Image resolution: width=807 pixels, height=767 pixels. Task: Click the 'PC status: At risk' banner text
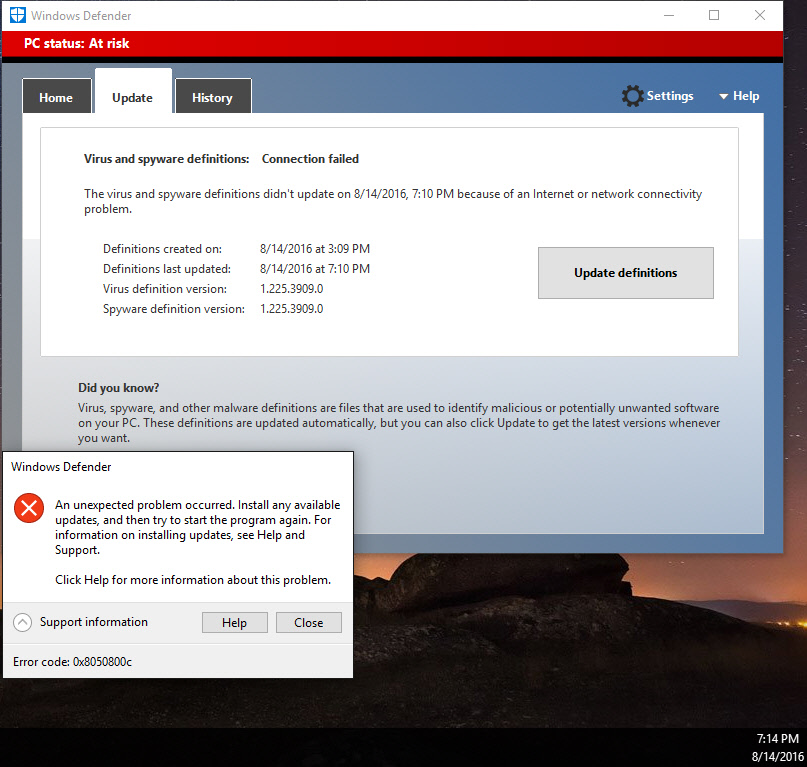(77, 43)
